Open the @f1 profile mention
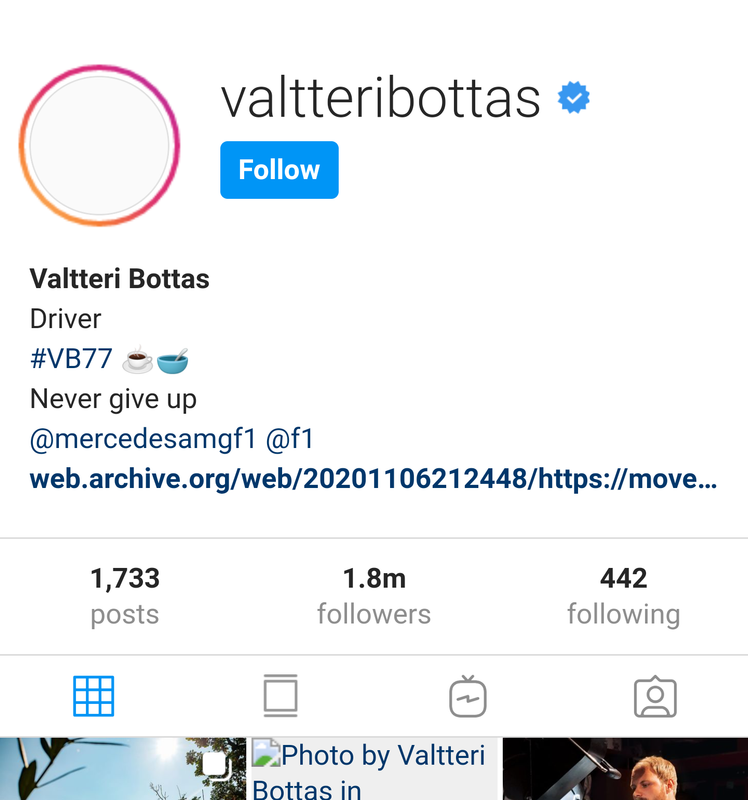Image resolution: width=748 pixels, height=800 pixels. [x=290, y=439]
